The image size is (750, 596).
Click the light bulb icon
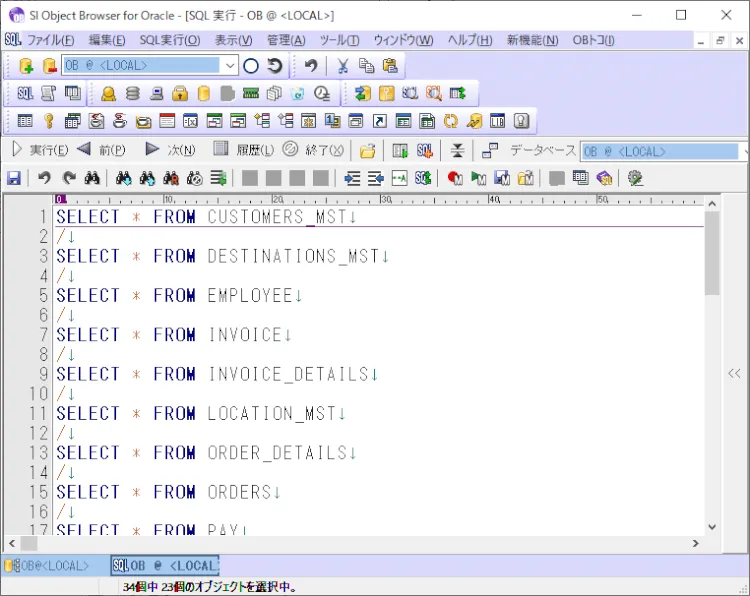pyautogui.click(x=521, y=121)
